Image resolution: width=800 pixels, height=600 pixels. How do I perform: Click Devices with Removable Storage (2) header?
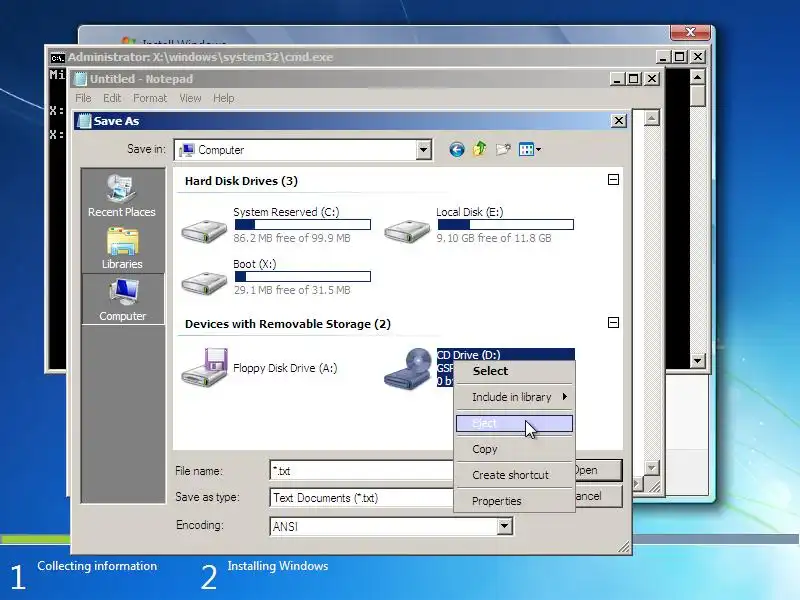click(x=288, y=324)
